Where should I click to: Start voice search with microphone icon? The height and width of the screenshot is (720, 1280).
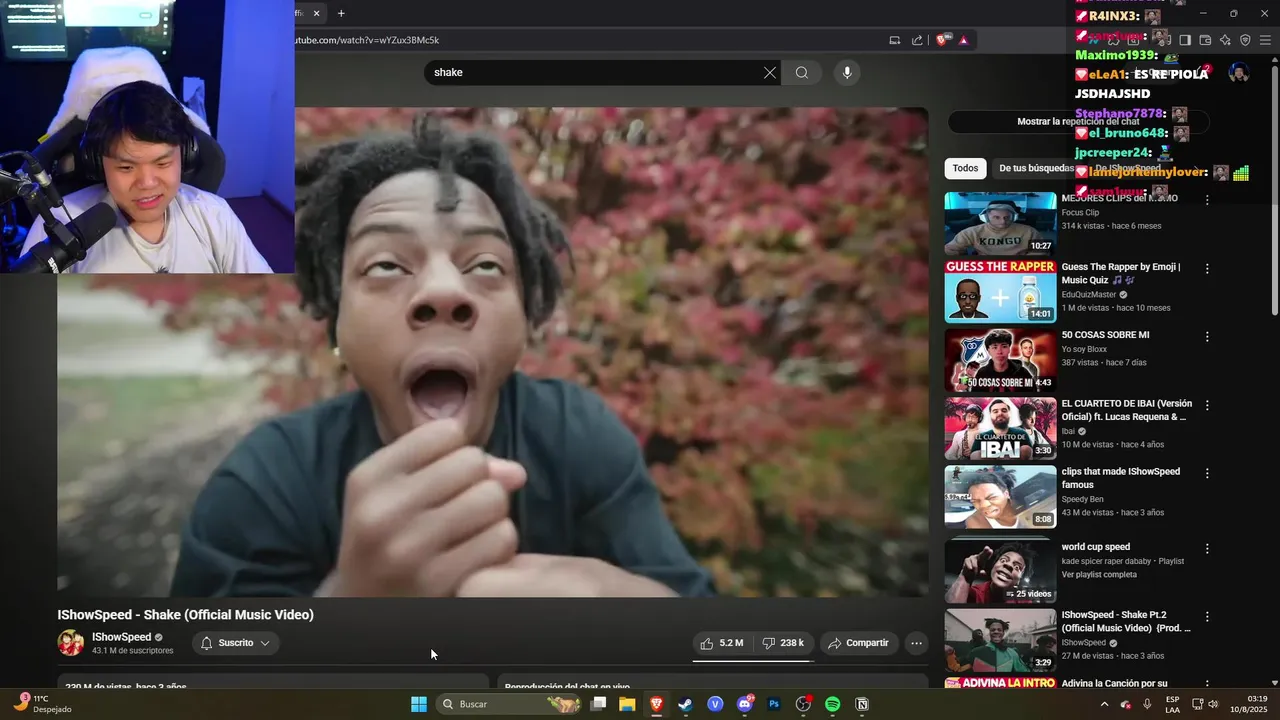(x=847, y=72)
